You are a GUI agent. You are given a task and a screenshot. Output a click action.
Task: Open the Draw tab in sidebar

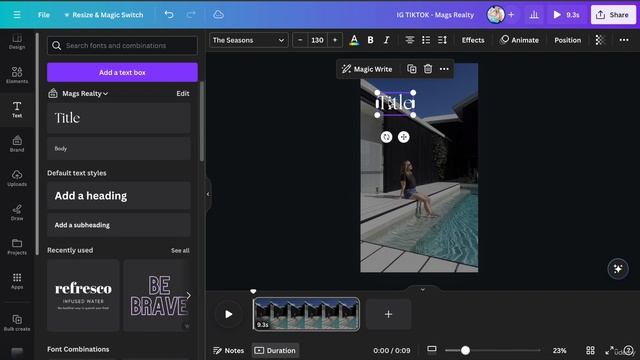click(x=17, y=212)
